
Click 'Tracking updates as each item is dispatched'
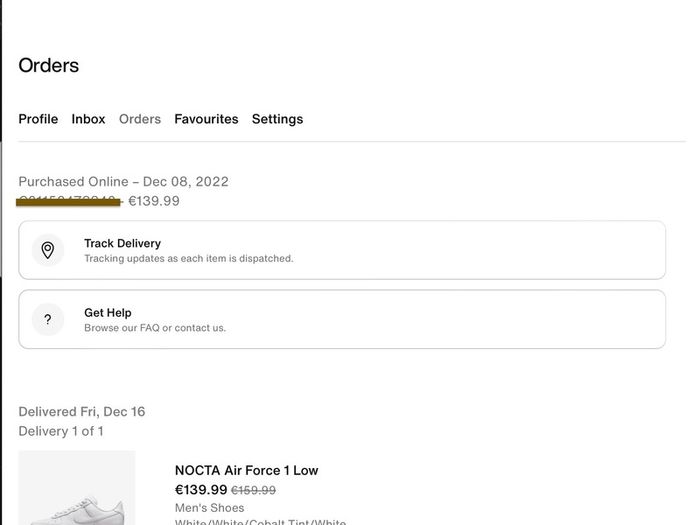(189, 258)
